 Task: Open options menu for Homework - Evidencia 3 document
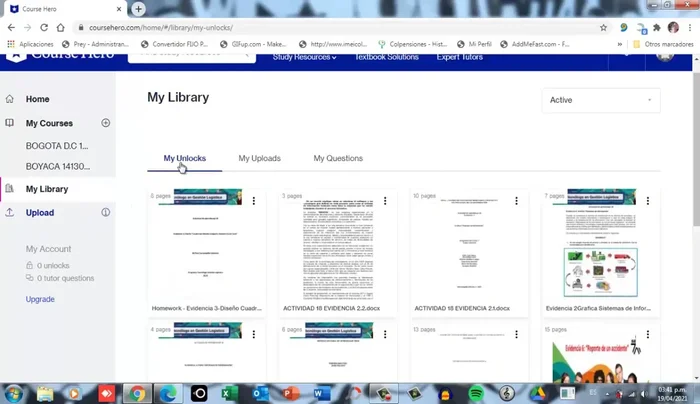(254, 201)
